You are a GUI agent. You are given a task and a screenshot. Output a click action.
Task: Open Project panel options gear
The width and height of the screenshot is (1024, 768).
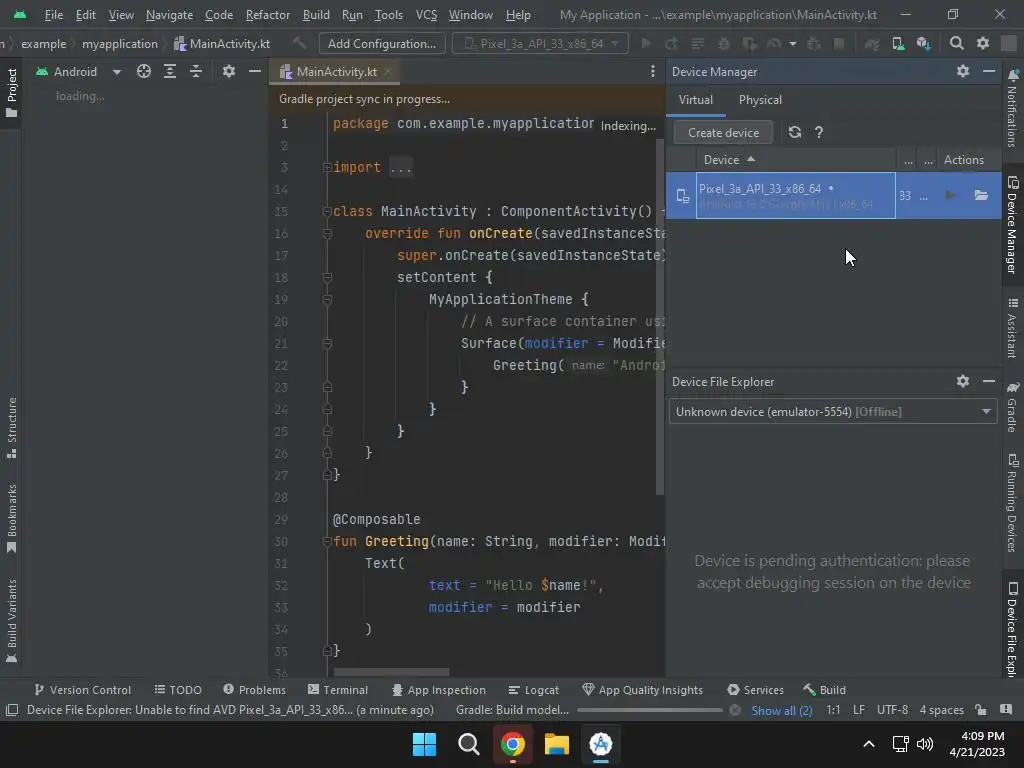(229, 72)
